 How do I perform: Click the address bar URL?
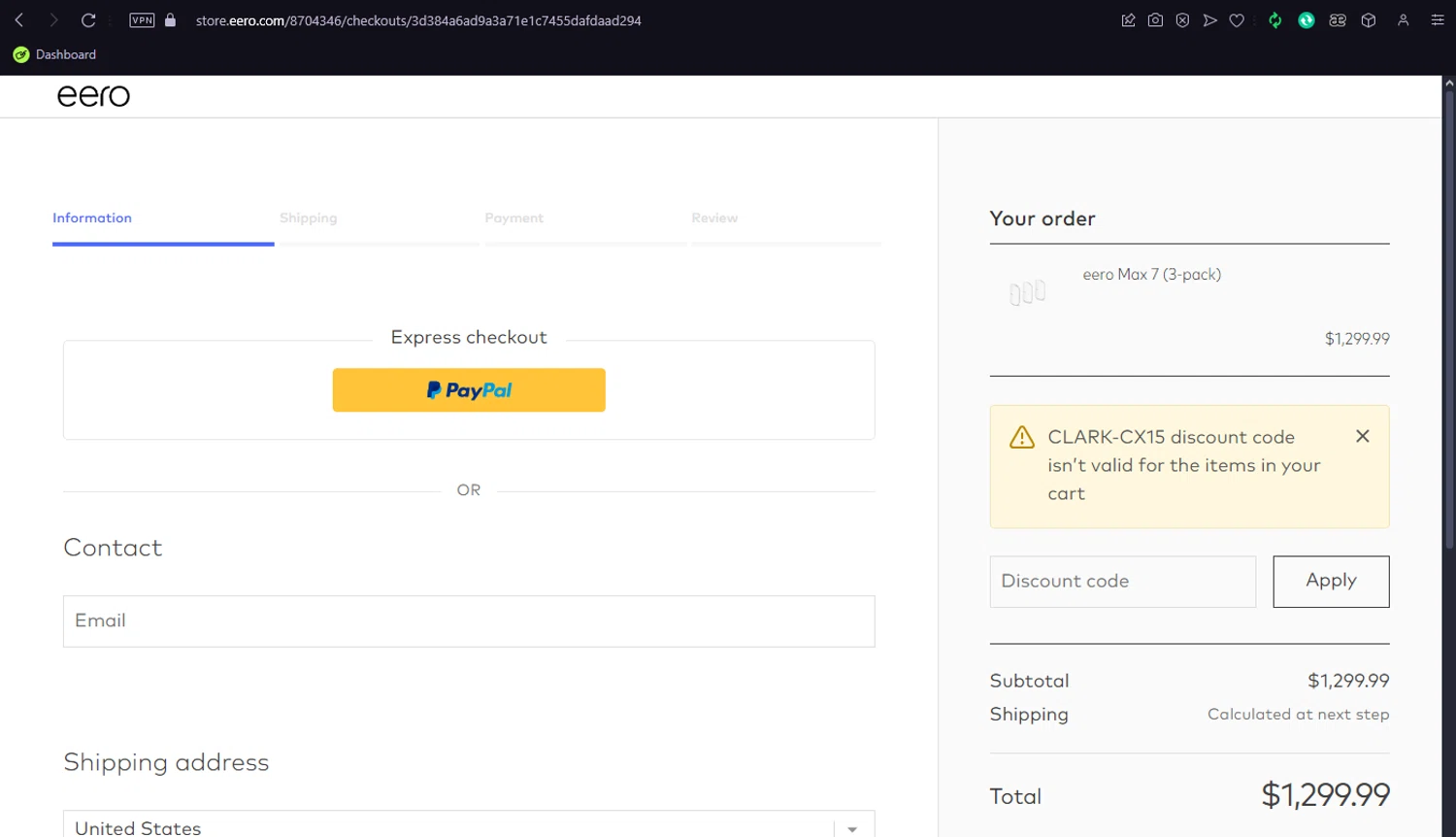point(418,20)
